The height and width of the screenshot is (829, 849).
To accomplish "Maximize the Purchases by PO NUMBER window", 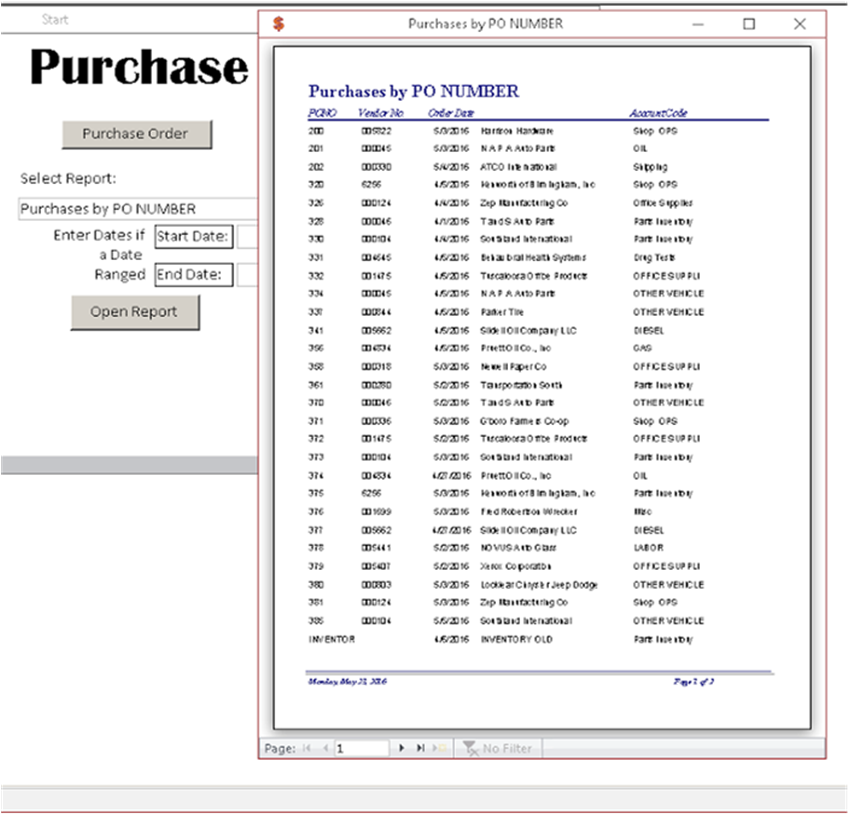I will [x=749, y=24].
